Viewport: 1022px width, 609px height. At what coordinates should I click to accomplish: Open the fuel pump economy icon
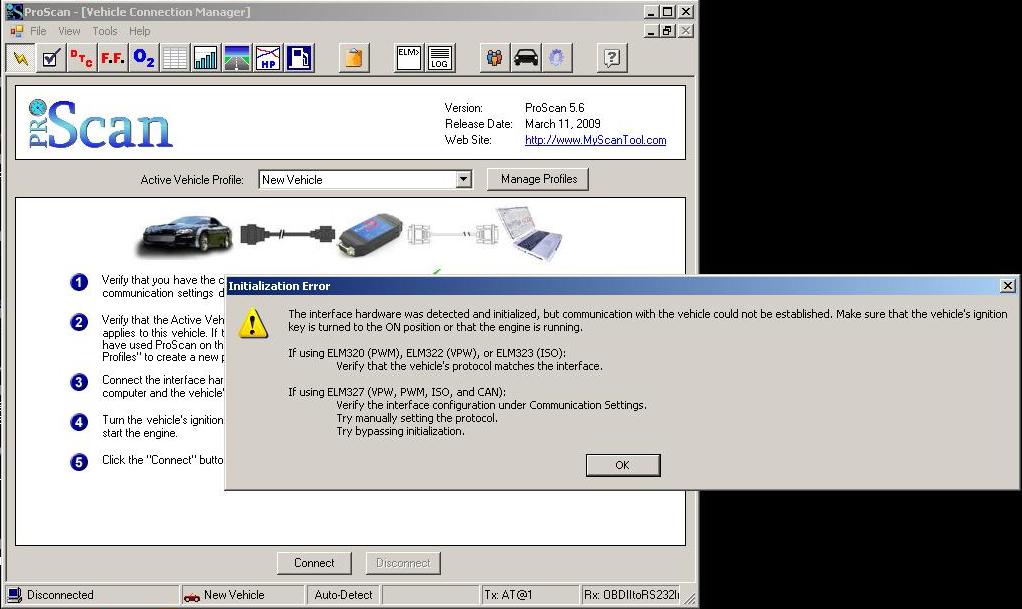(299, 58)
